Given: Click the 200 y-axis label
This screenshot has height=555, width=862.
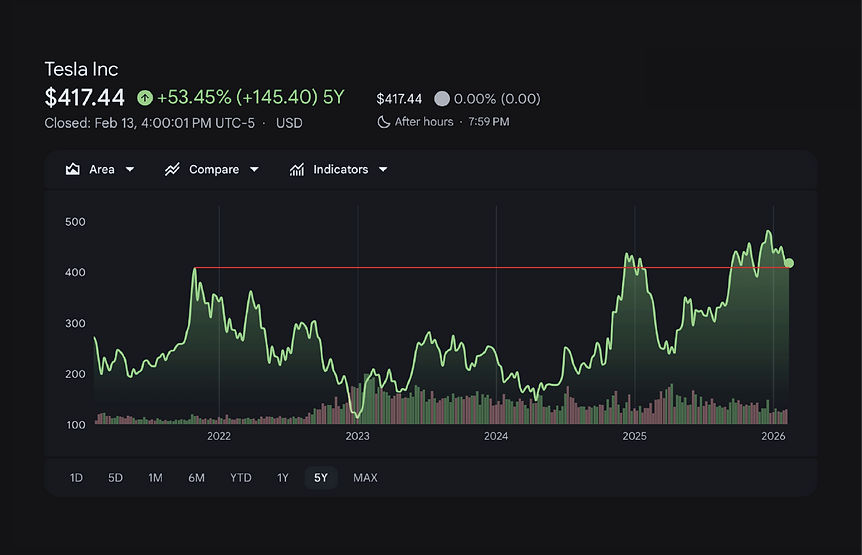Looking at the screenshot, I should point(75,374).
